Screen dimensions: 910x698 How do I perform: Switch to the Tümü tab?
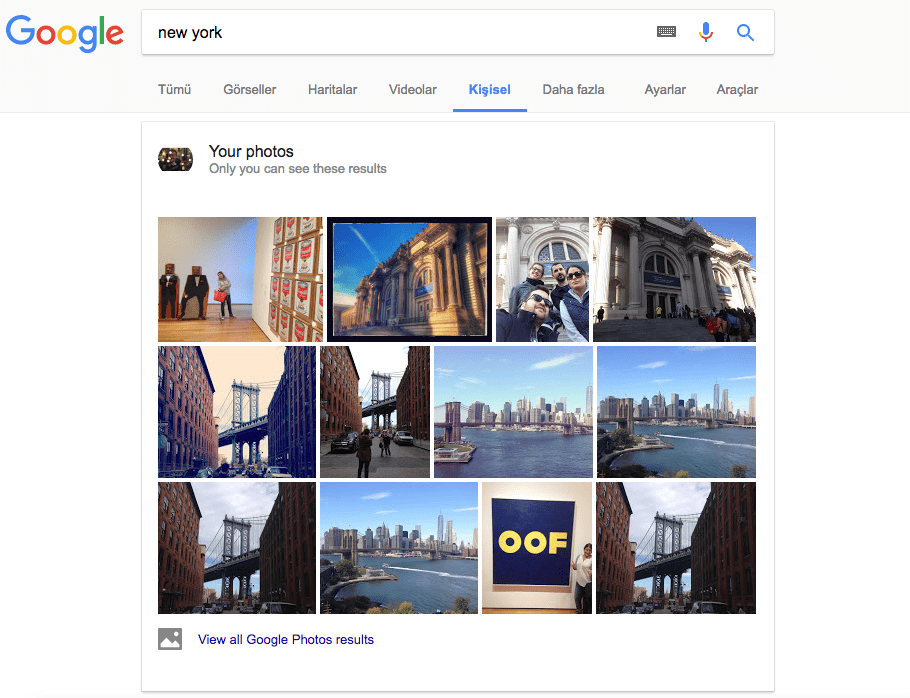pyautogui.click(x=174, y=89)
